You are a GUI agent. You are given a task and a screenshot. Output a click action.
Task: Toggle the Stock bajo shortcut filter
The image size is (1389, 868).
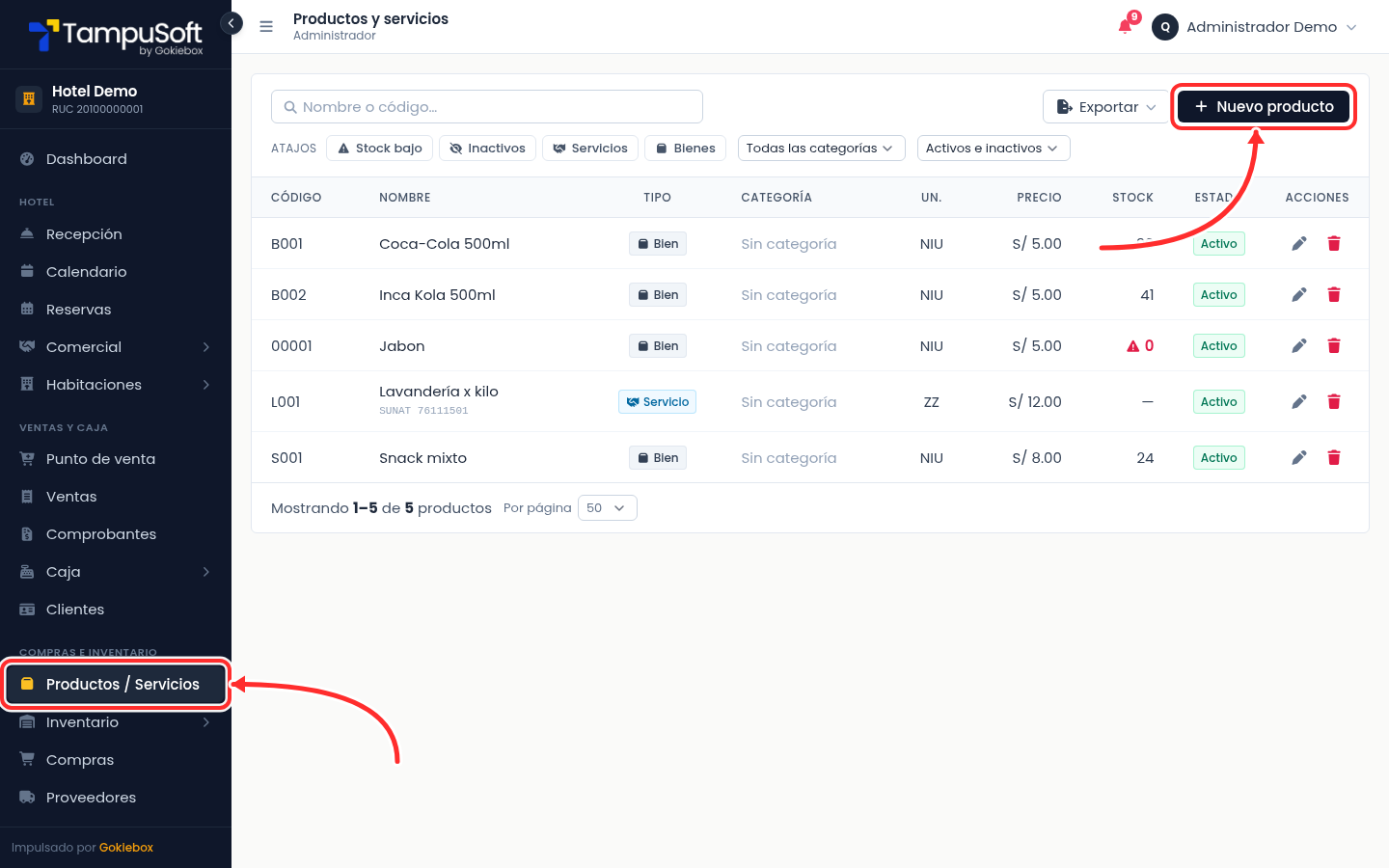coord(380,149)
